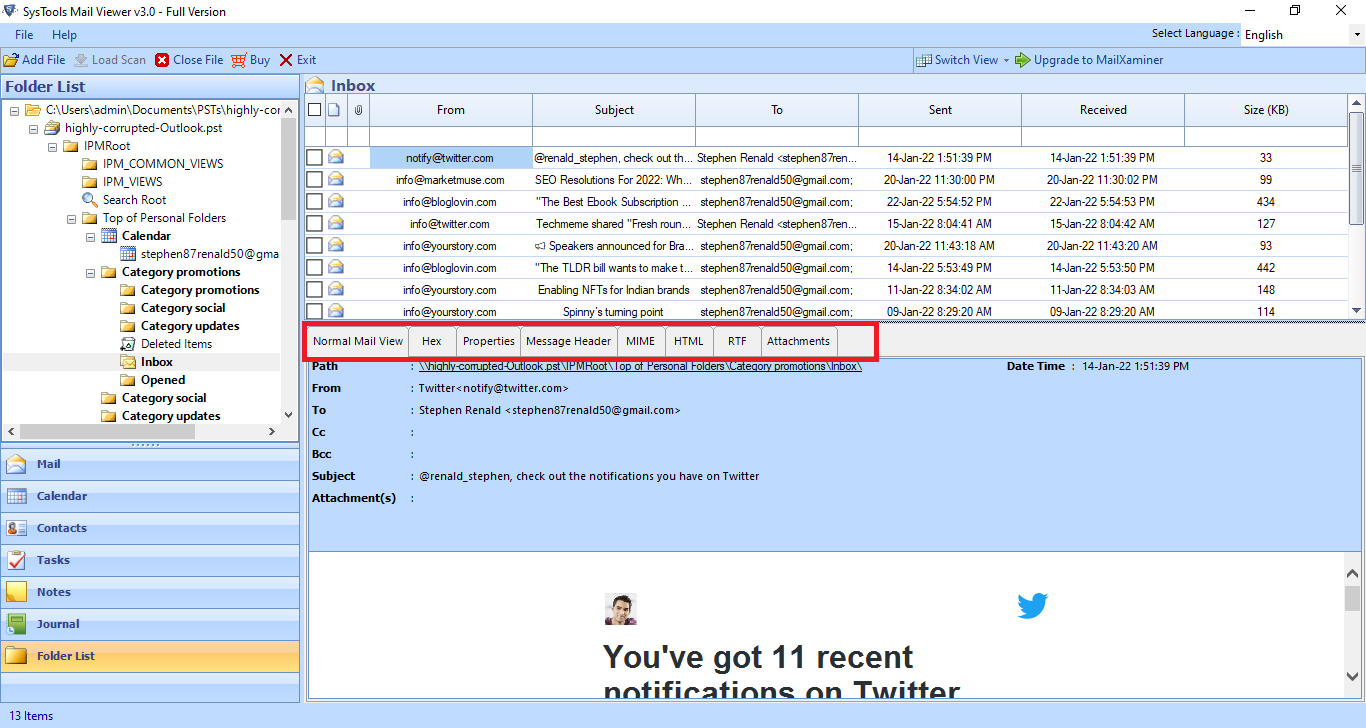
Task: Switch to the Attachments tab
Action: (799, 341)
